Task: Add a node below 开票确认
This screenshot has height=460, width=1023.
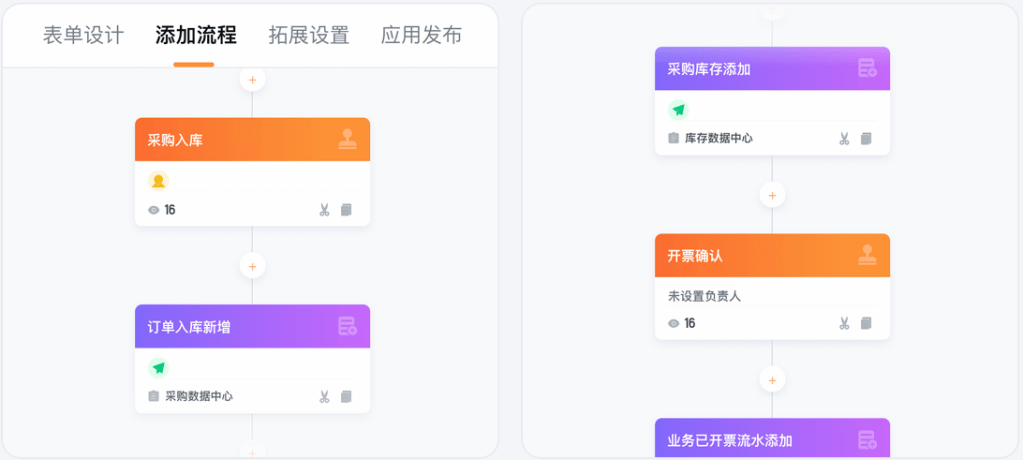Action: coord(772,380)
